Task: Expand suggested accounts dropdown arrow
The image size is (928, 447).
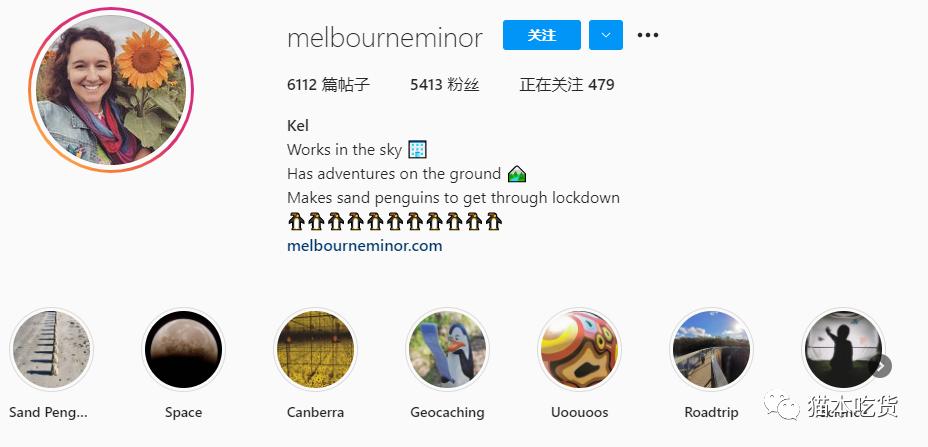Action: point(605,35)
